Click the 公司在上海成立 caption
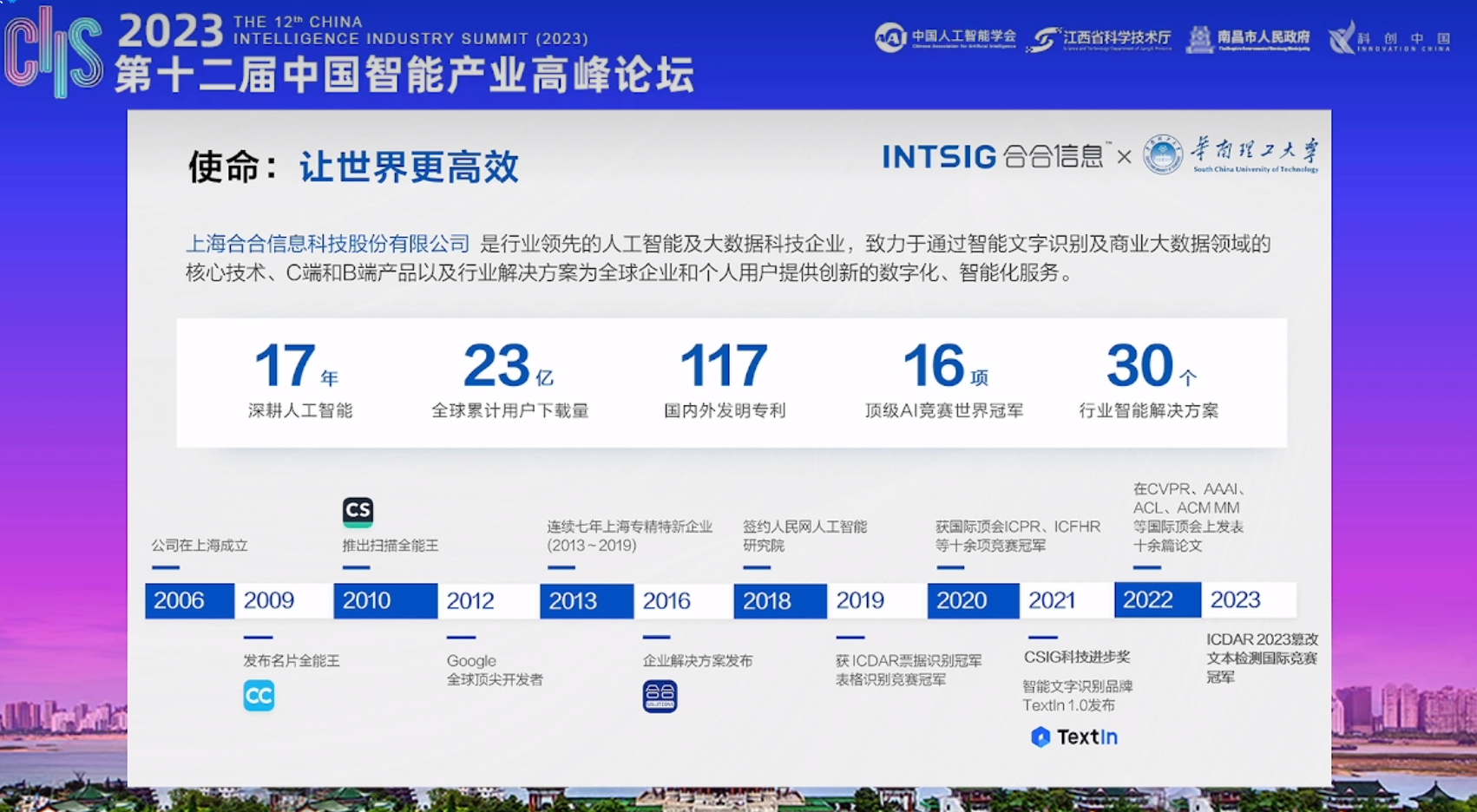 [200, 546]
